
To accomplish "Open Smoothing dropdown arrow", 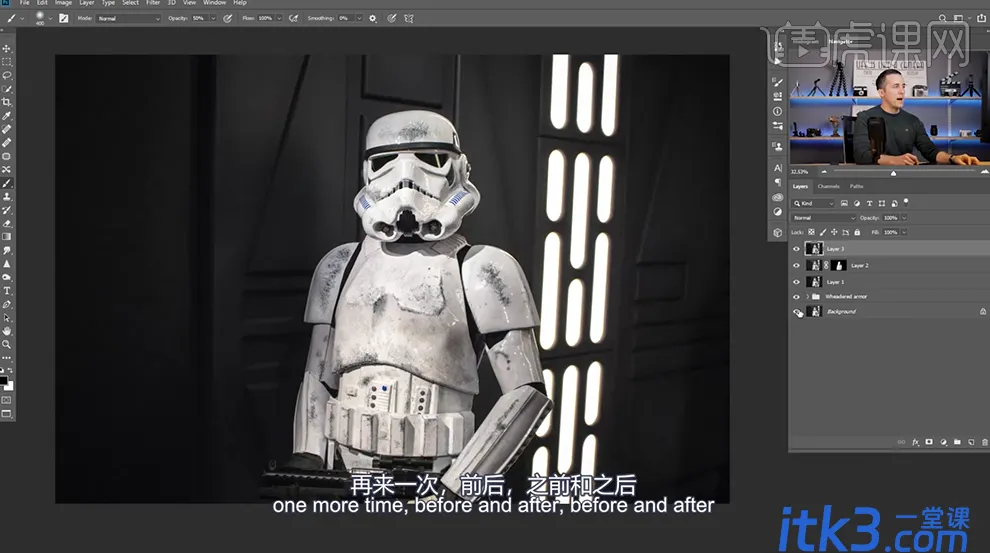I will pyautogui.click(x=359, y=18).
